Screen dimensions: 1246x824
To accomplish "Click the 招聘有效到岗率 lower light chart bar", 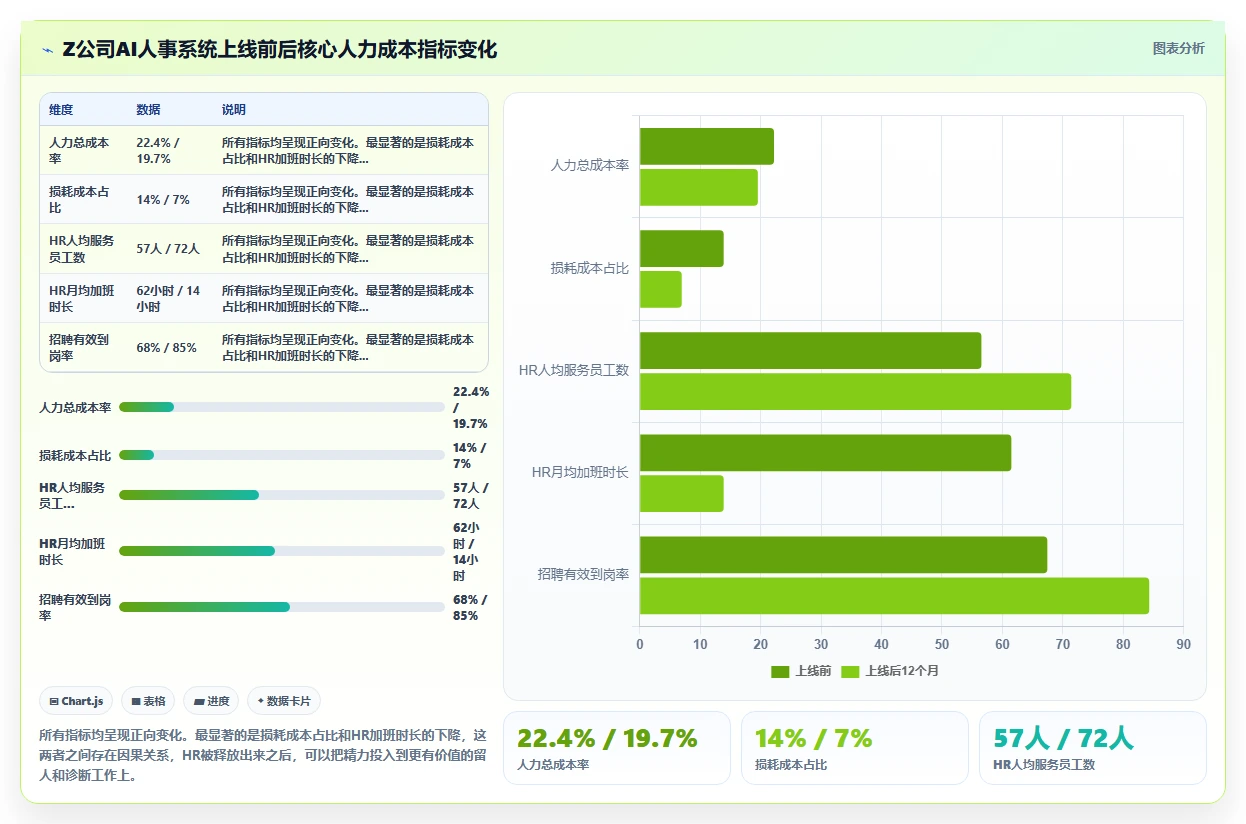I will point(894,596).
